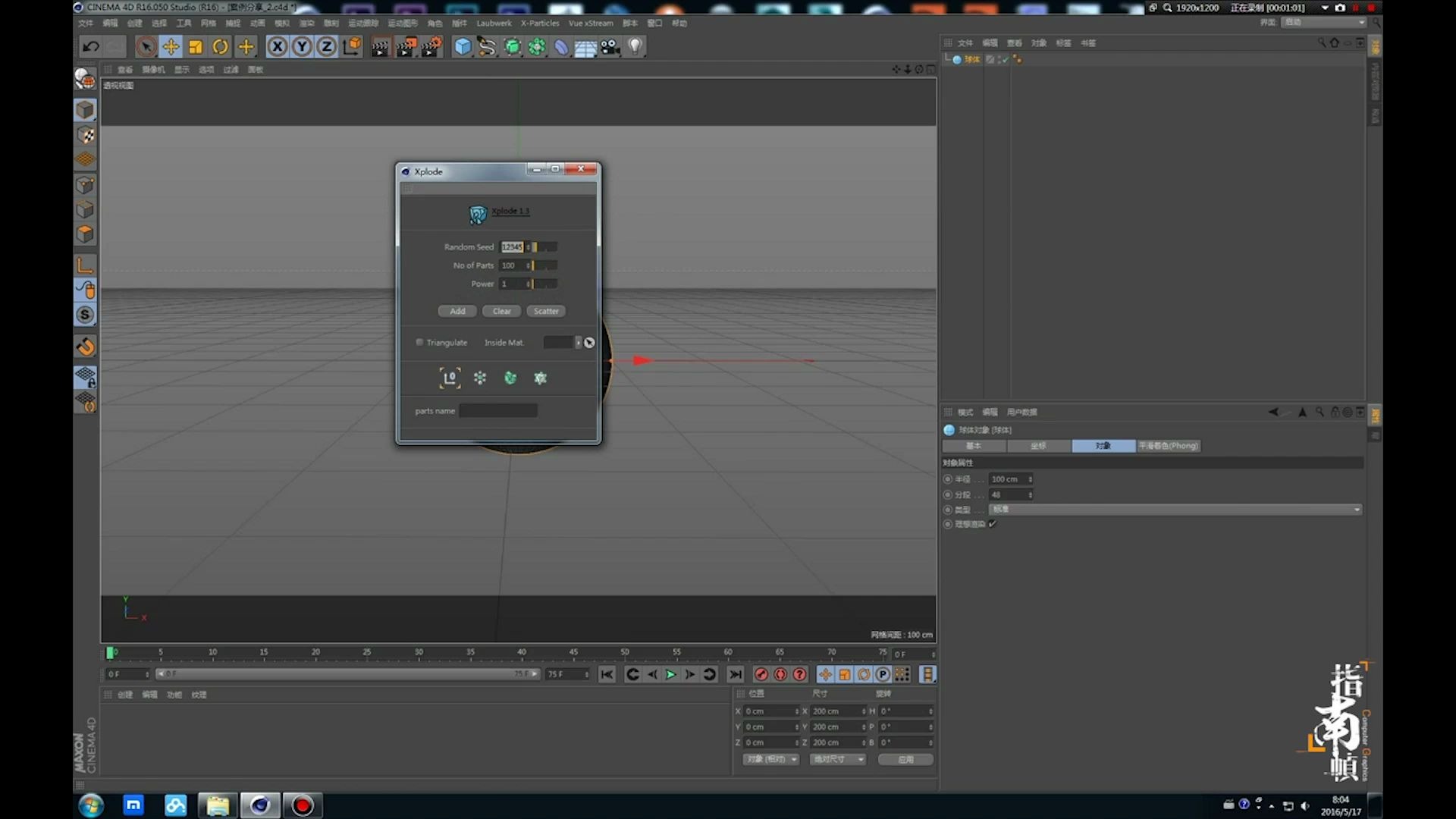Toggle Position keyframe recording icon

coord(826,674)
